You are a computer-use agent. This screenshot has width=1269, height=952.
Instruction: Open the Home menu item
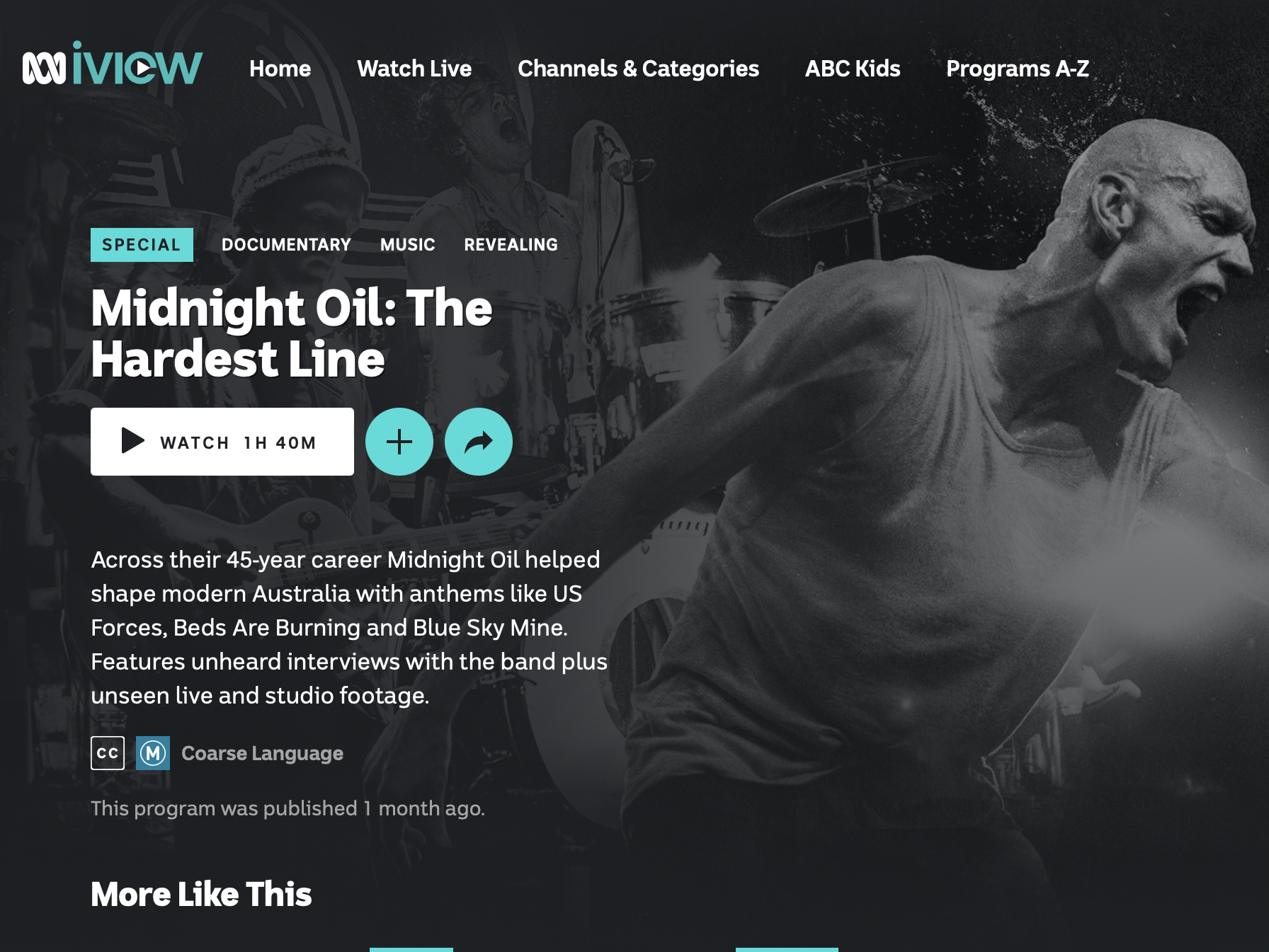pyautogui.click(x=280, y=69)
